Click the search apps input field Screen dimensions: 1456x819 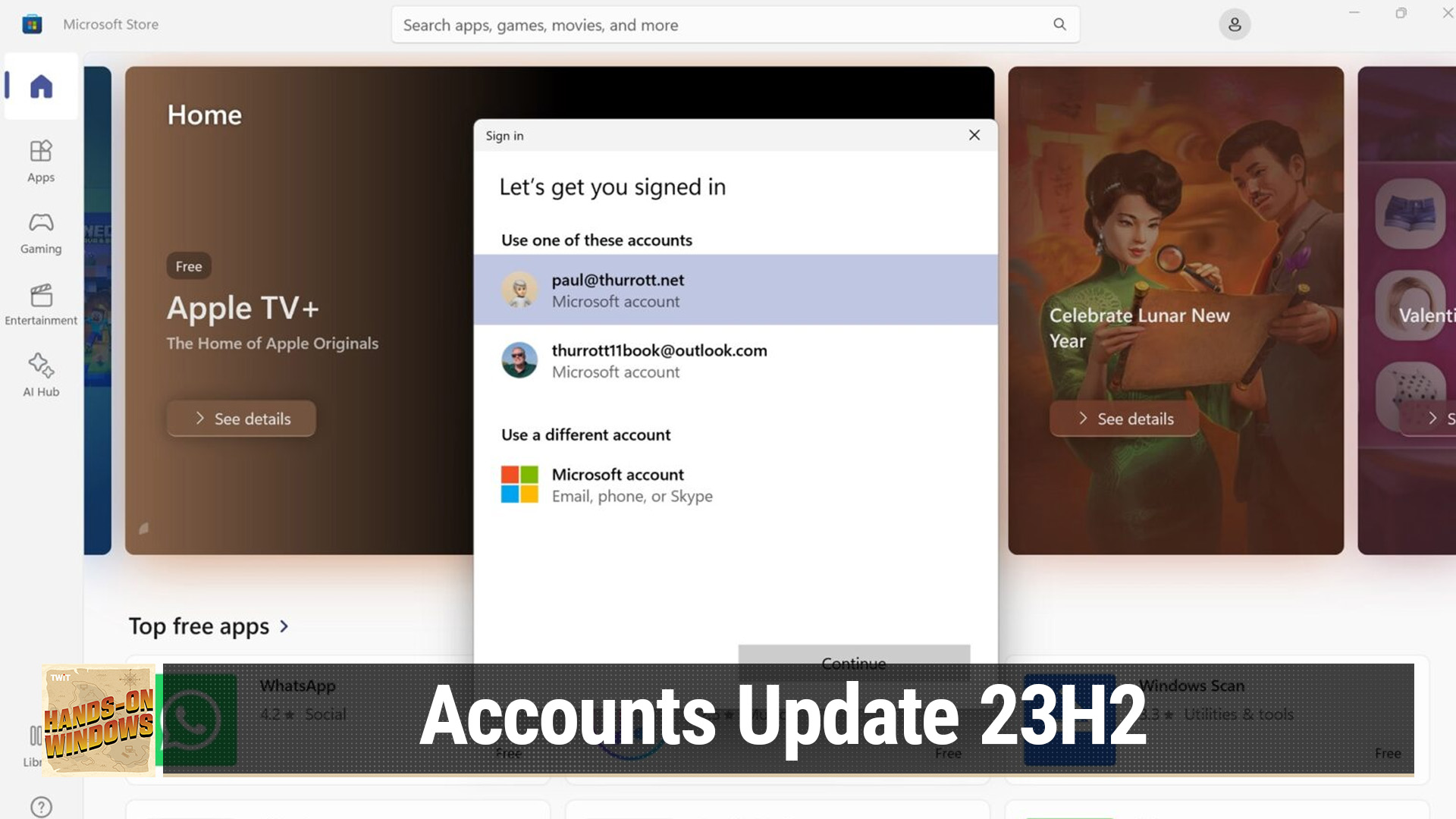tap(682, 24)
